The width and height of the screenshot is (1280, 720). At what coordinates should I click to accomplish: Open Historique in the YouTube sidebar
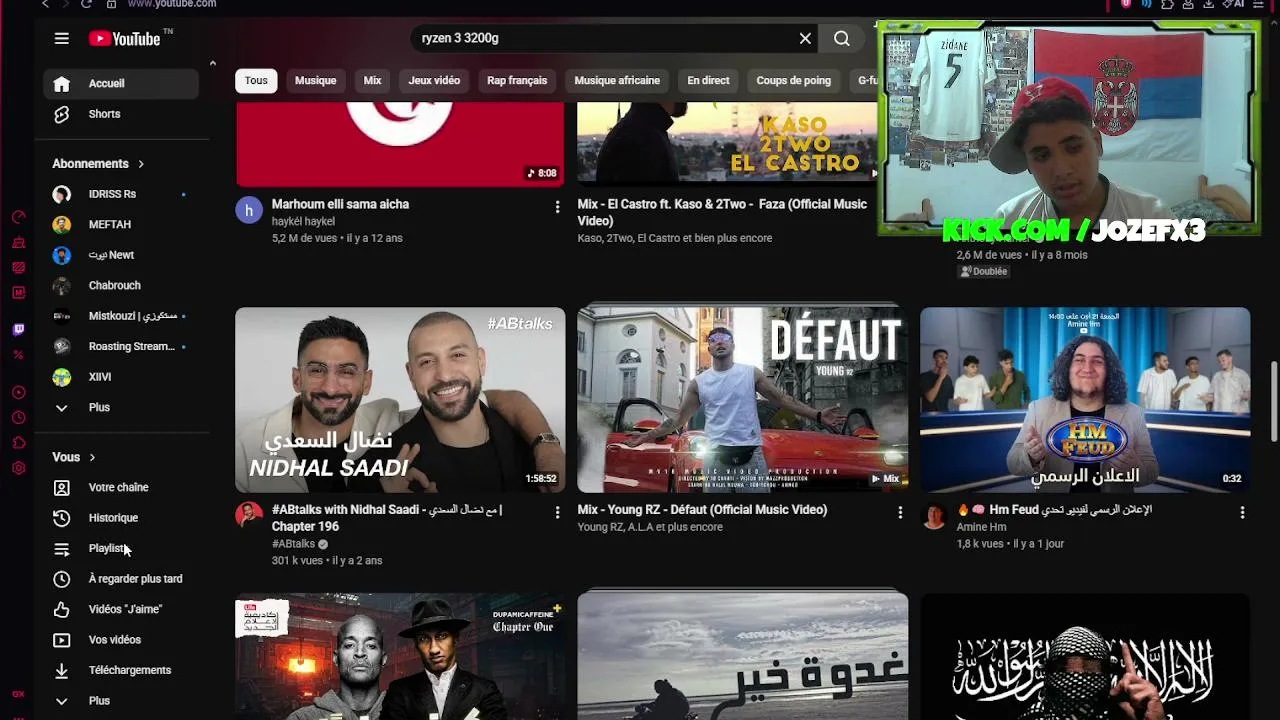[x=121, y=518]
